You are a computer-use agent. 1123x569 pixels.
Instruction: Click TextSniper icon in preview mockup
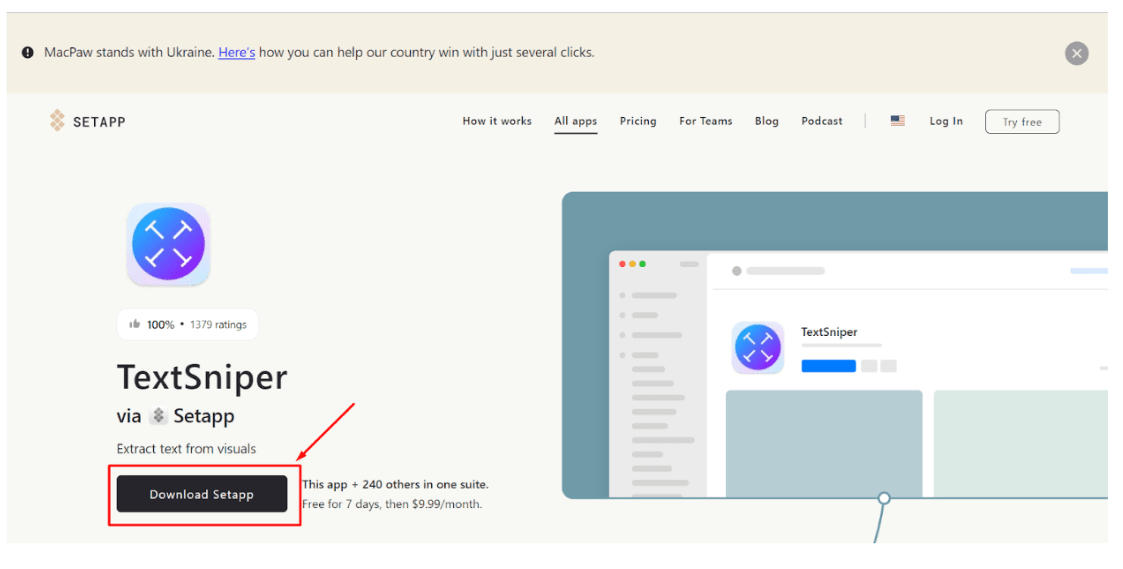point(757,348)
